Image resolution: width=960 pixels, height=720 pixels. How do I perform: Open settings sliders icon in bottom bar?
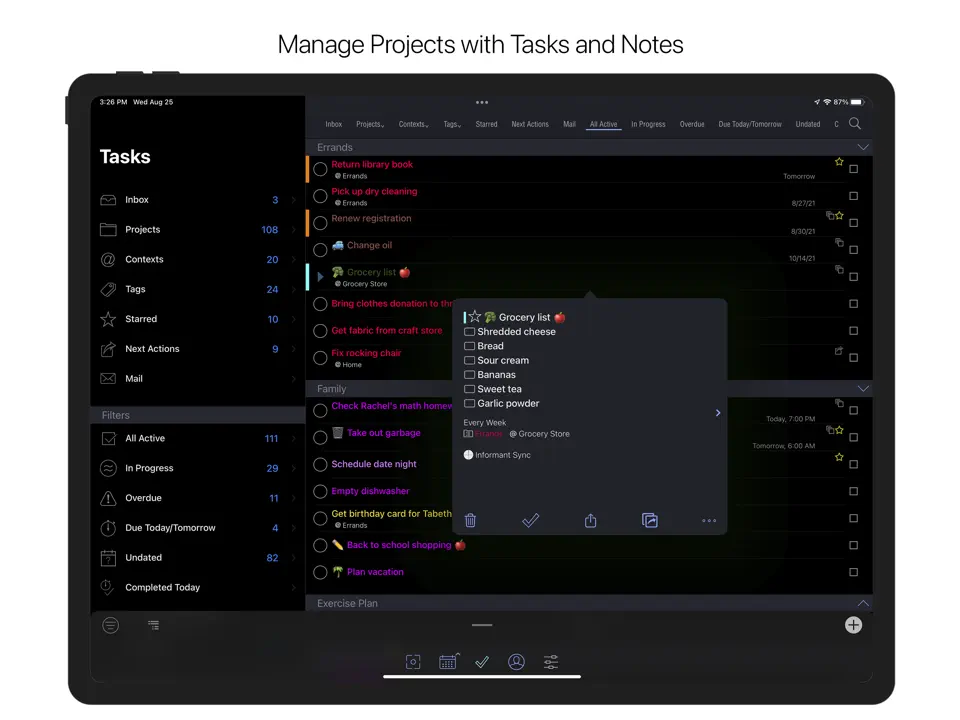click(x=551, y=662)
